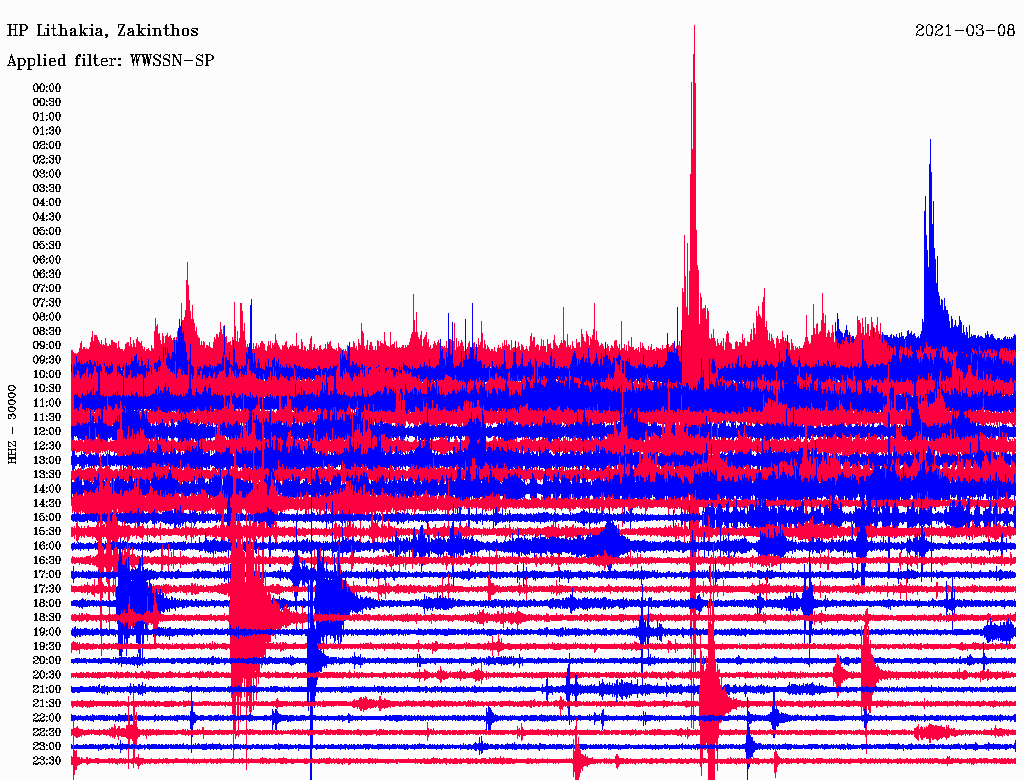Select the 00:30 time label

click(x=47, y=103)
